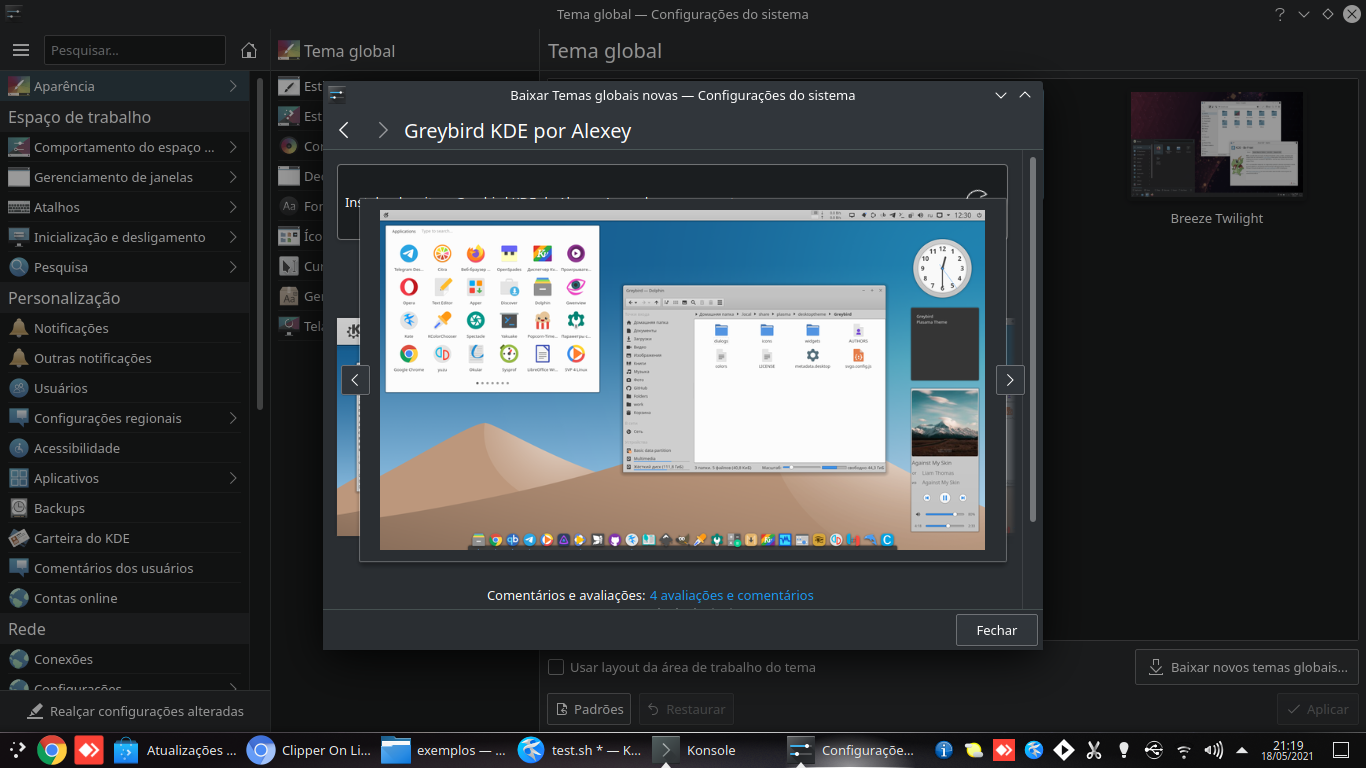Viewport: 1366px width, 768px height.
Task: Select Acessibilidade in the sidebar
Action: [76, 448]
